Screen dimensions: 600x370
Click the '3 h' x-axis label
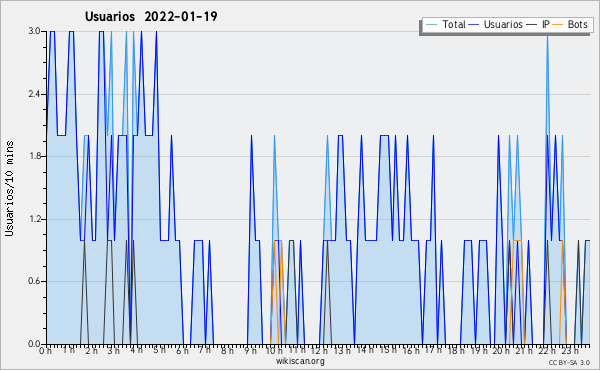(x=114, y=350)
